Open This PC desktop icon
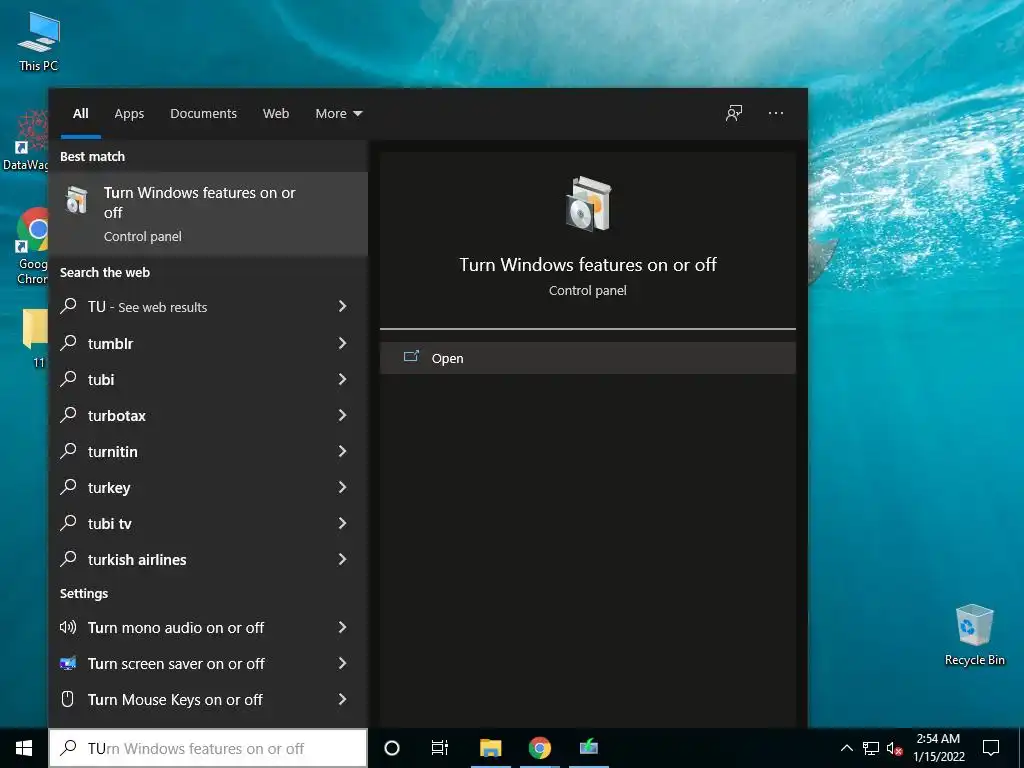The height and width of the screenshot is (768, 1024). 39,41
